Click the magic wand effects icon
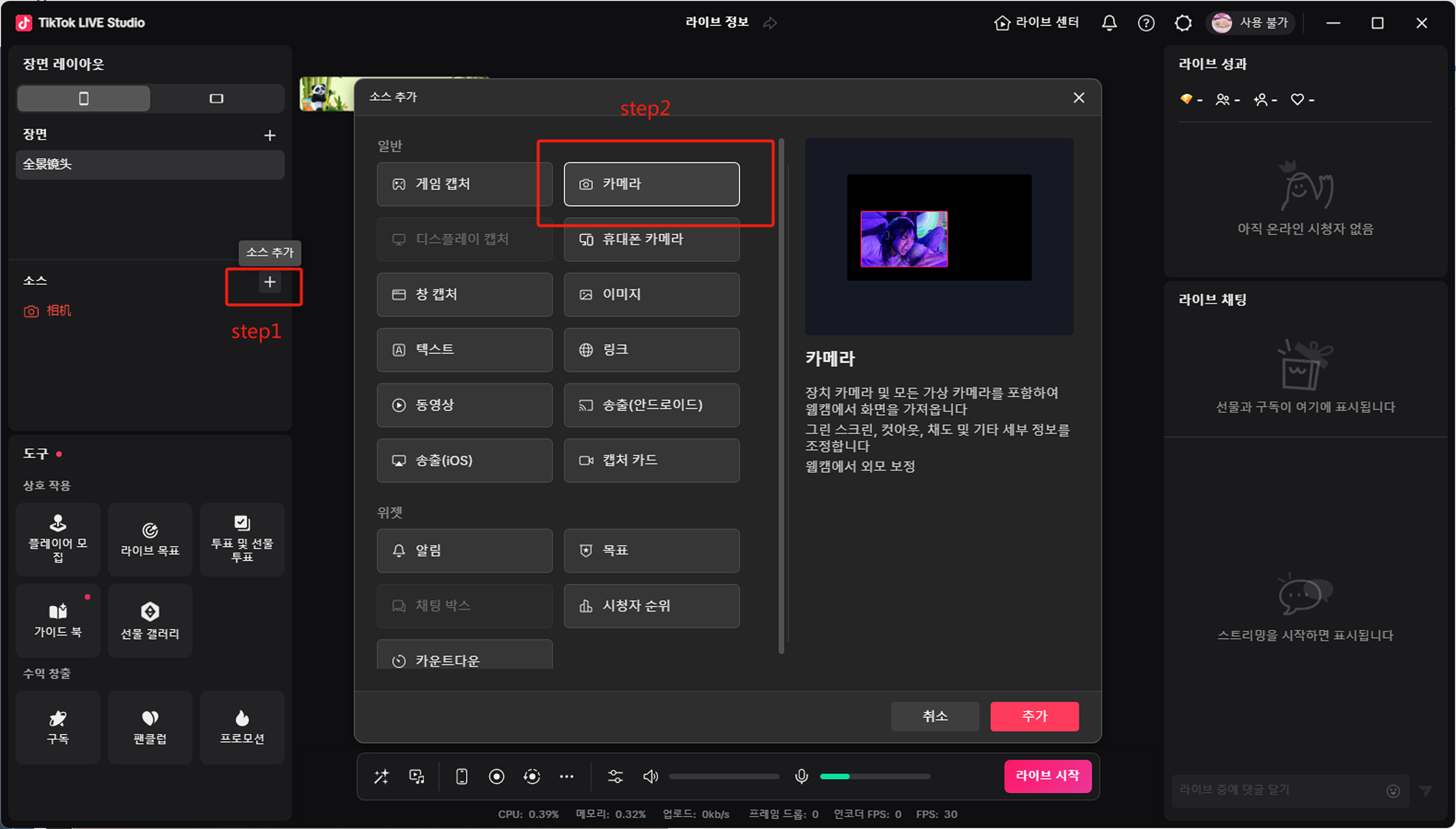 381,777
